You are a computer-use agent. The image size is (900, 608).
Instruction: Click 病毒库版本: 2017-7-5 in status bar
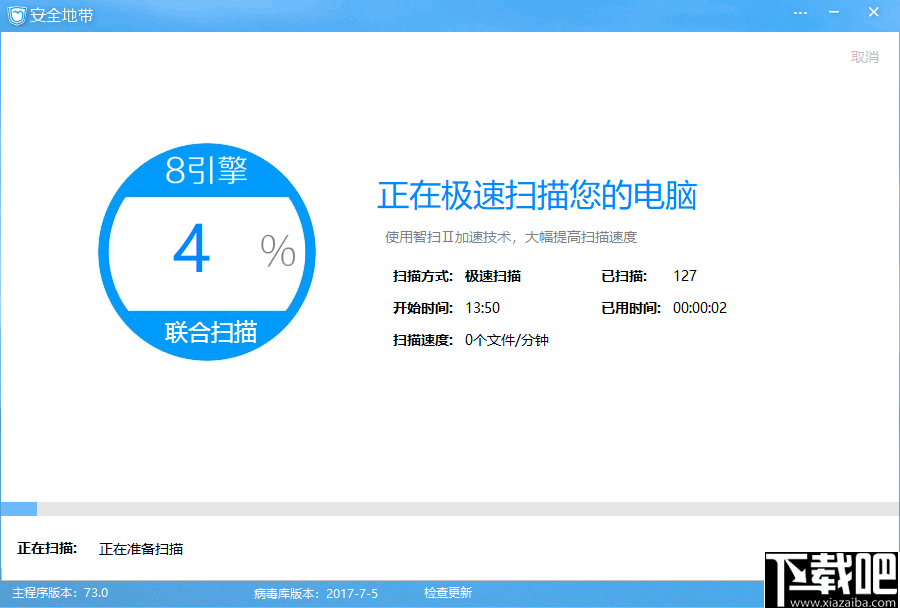pyautogui.click(x=316, y=593)
